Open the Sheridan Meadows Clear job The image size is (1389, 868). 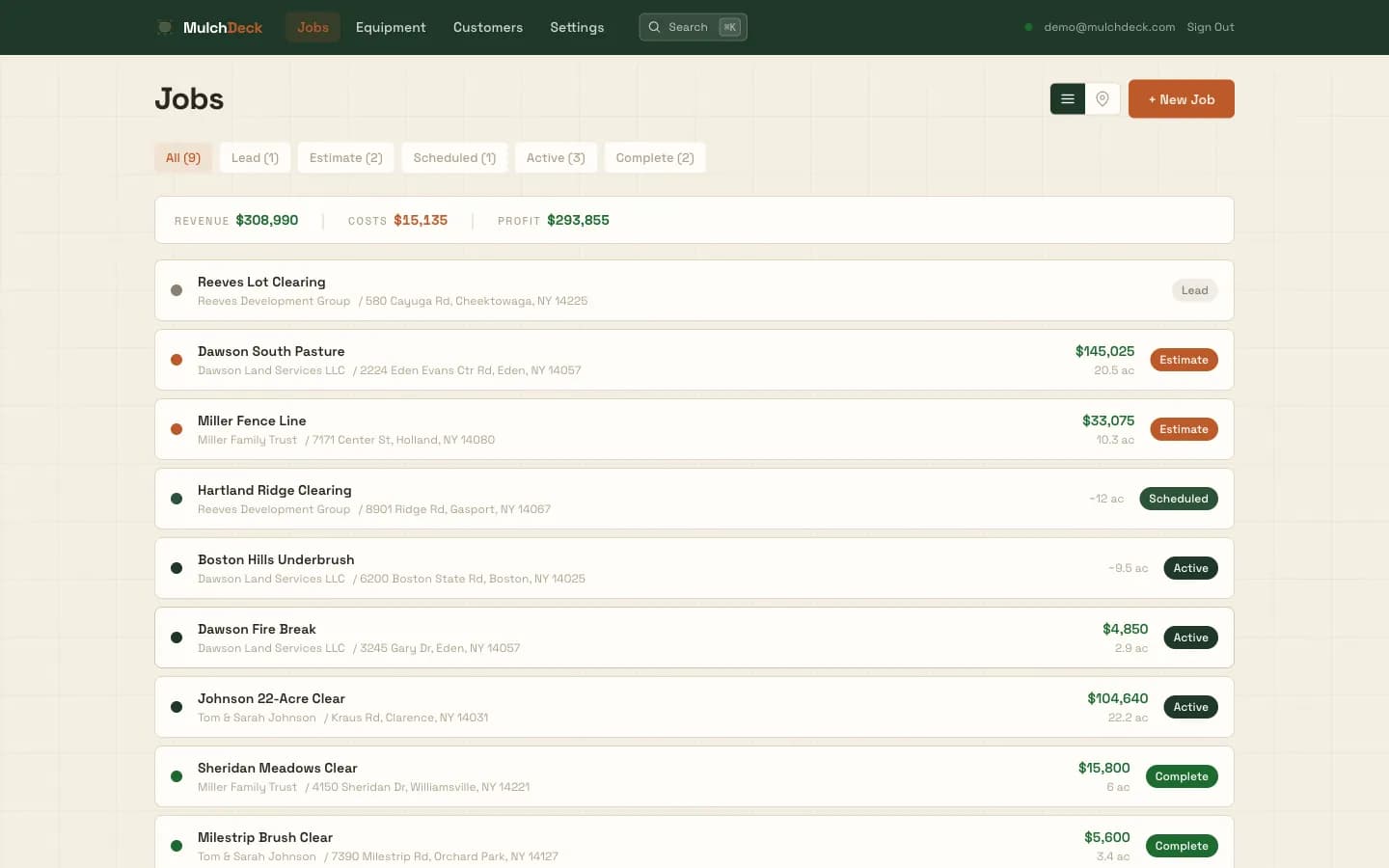[x=694, y=776]
